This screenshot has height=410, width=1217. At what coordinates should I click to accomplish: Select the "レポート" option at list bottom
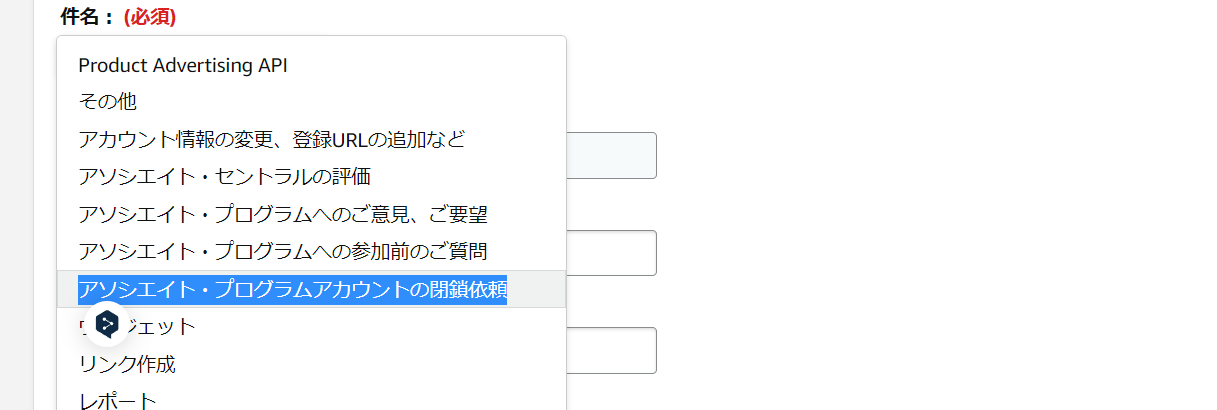point(311,398)
